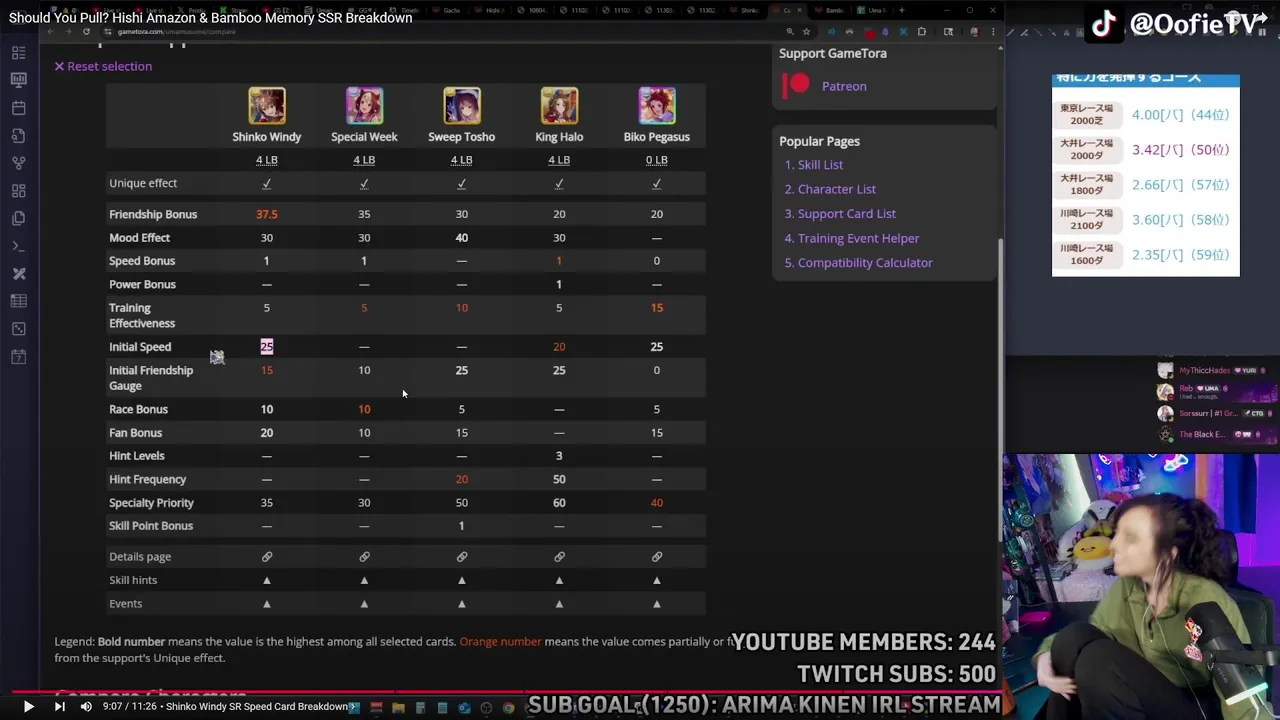Open File Explorer folder in taskbar
The image size is (1280, 720).
point(398,708)
